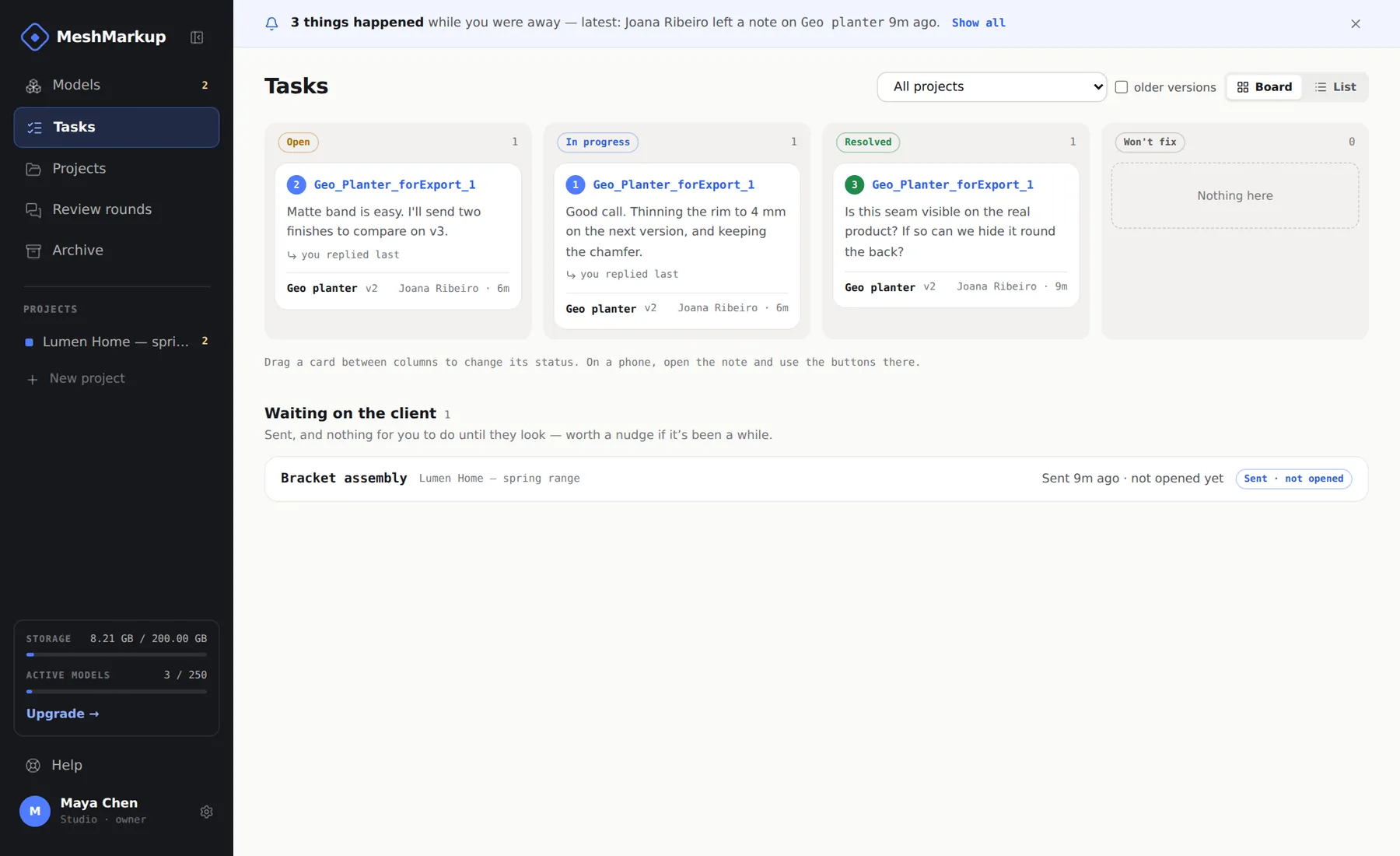
Task: Select Lumen Home project in sidebar
Action: tap(117, 342)
